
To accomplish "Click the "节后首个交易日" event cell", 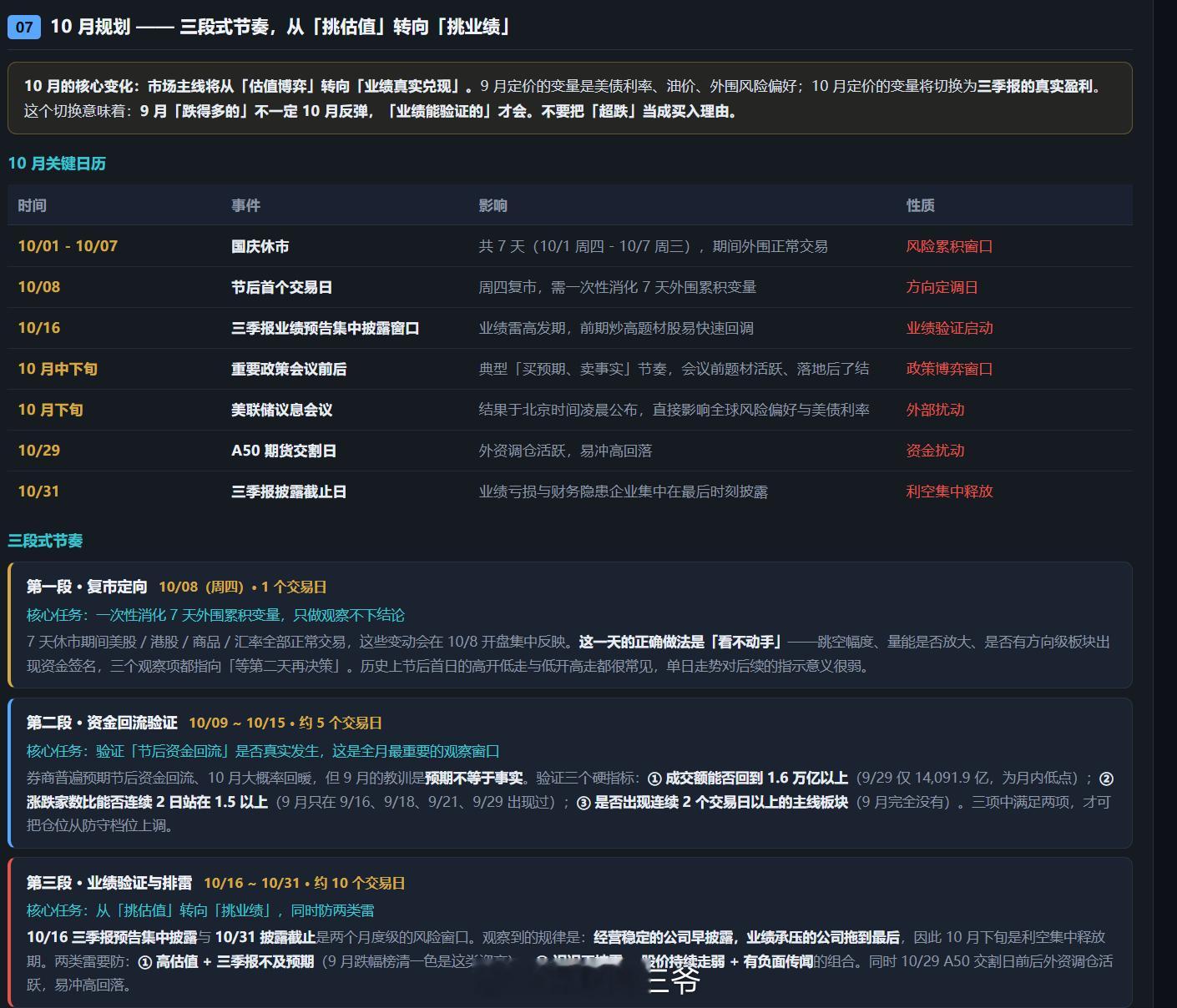I will click(282, 287).
